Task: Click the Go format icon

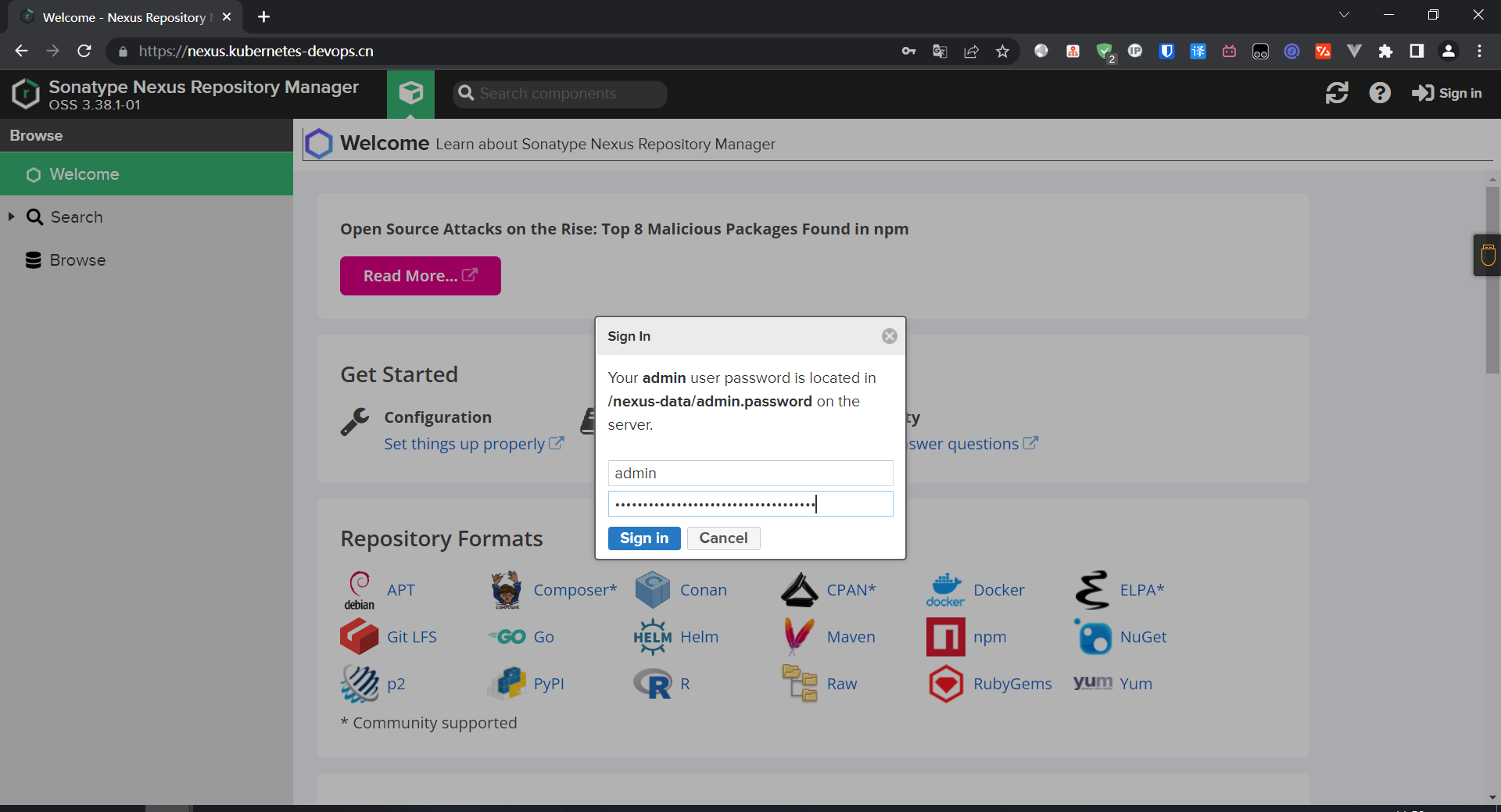Action: click(x=507, y=637)
